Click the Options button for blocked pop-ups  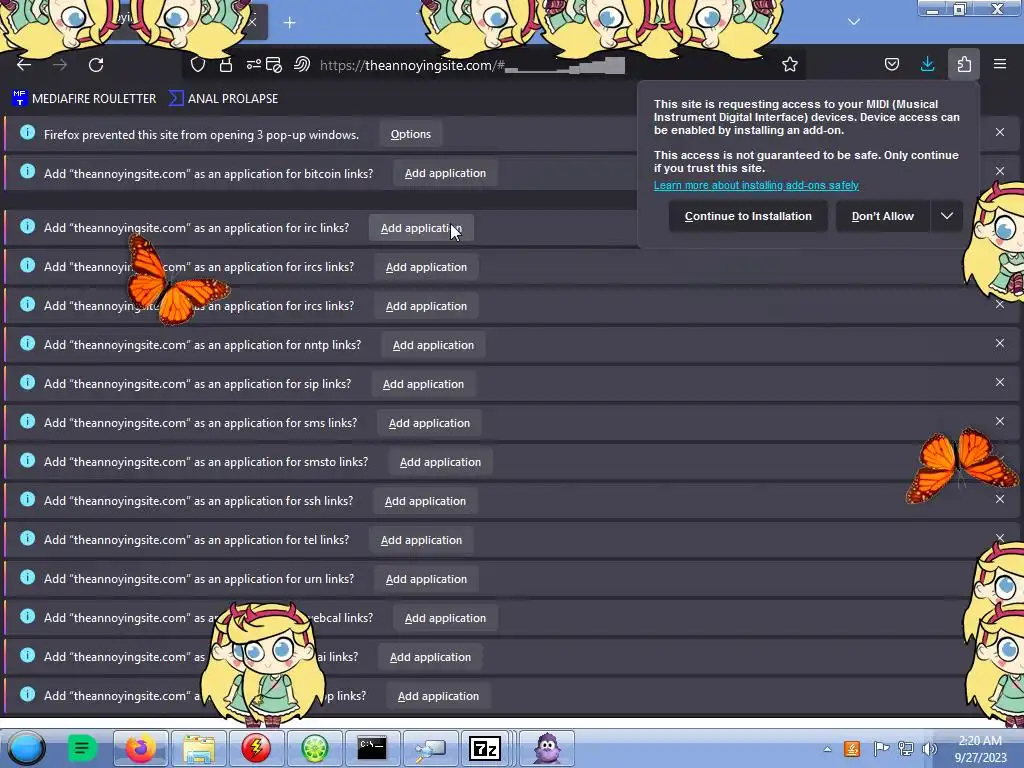point(411,134)
